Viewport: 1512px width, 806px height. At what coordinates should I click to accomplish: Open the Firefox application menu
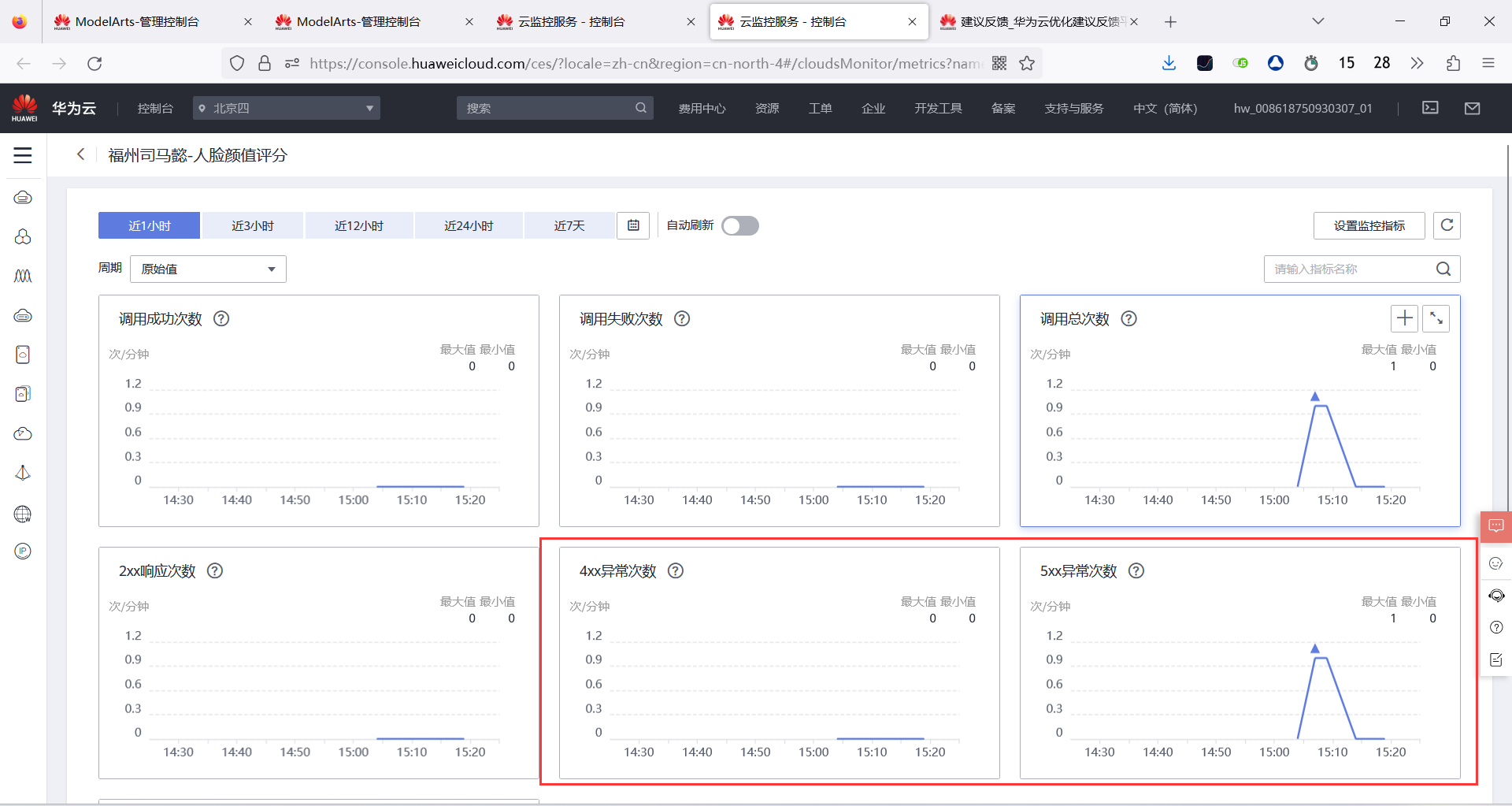pyautogui.click(x=1488, y=63)
